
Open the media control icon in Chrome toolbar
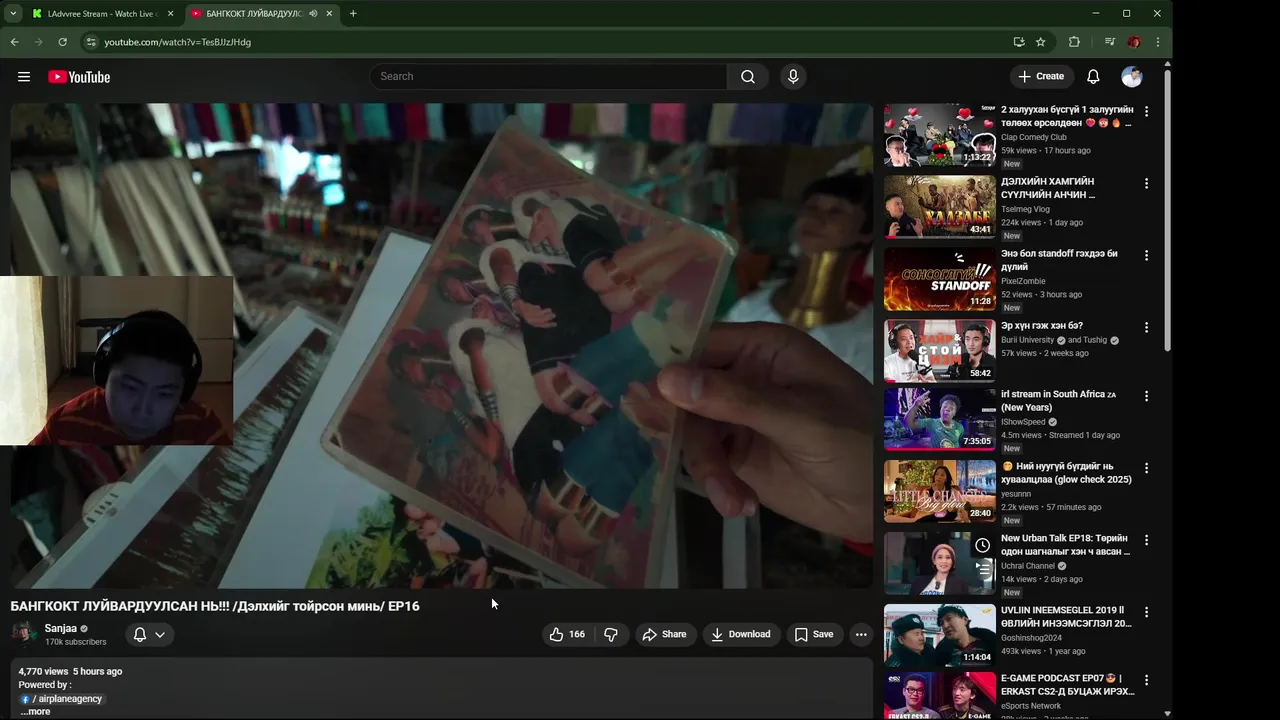click(1109, 42)
